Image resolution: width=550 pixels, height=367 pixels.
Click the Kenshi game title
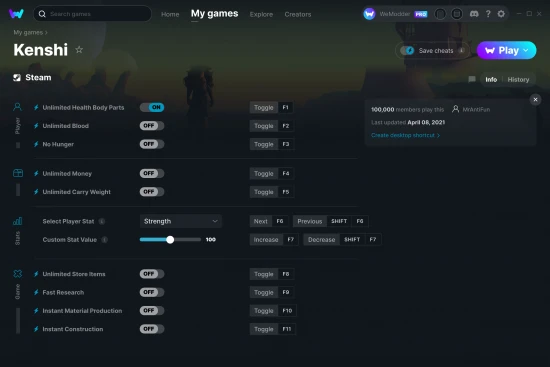click(41, 50)
